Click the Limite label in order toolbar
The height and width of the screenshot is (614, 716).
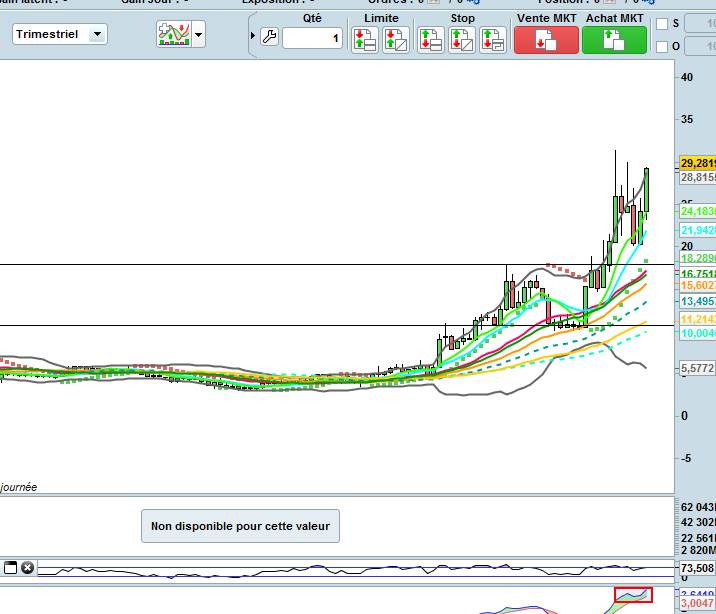tap(381, 18)
